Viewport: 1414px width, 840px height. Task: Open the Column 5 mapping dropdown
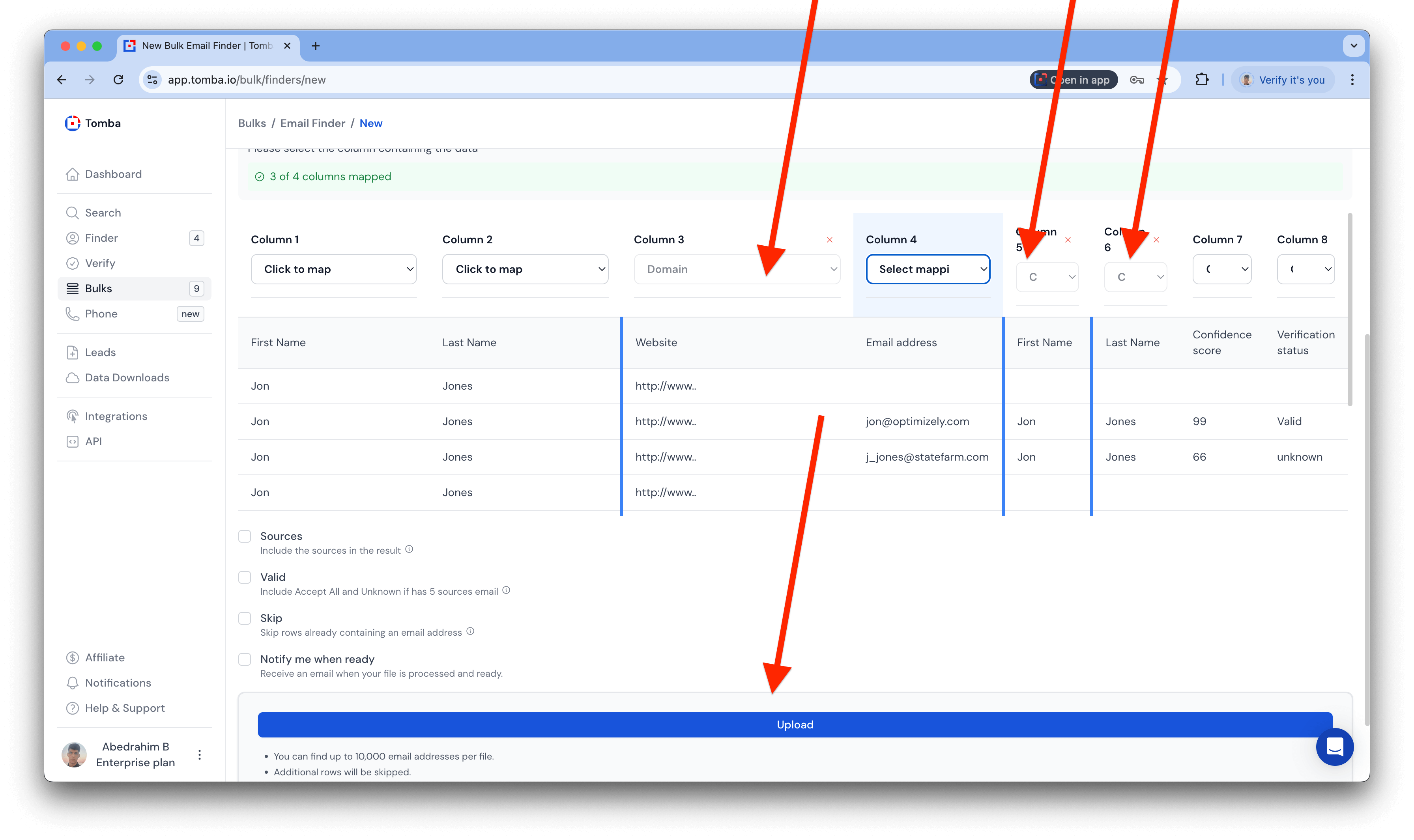pyautogui.click(x=1047, y=277)
